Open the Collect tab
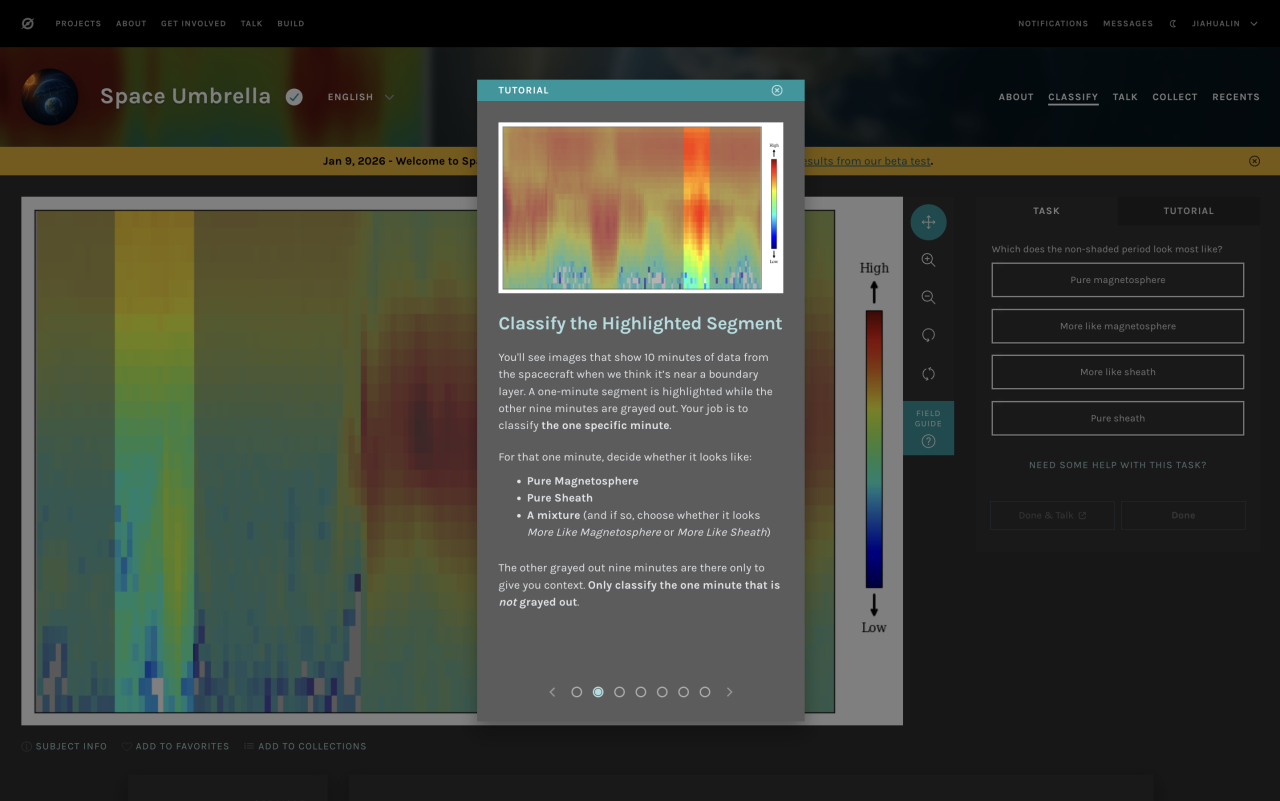This screenshot has width=1280, height=801. (1175, 97)
